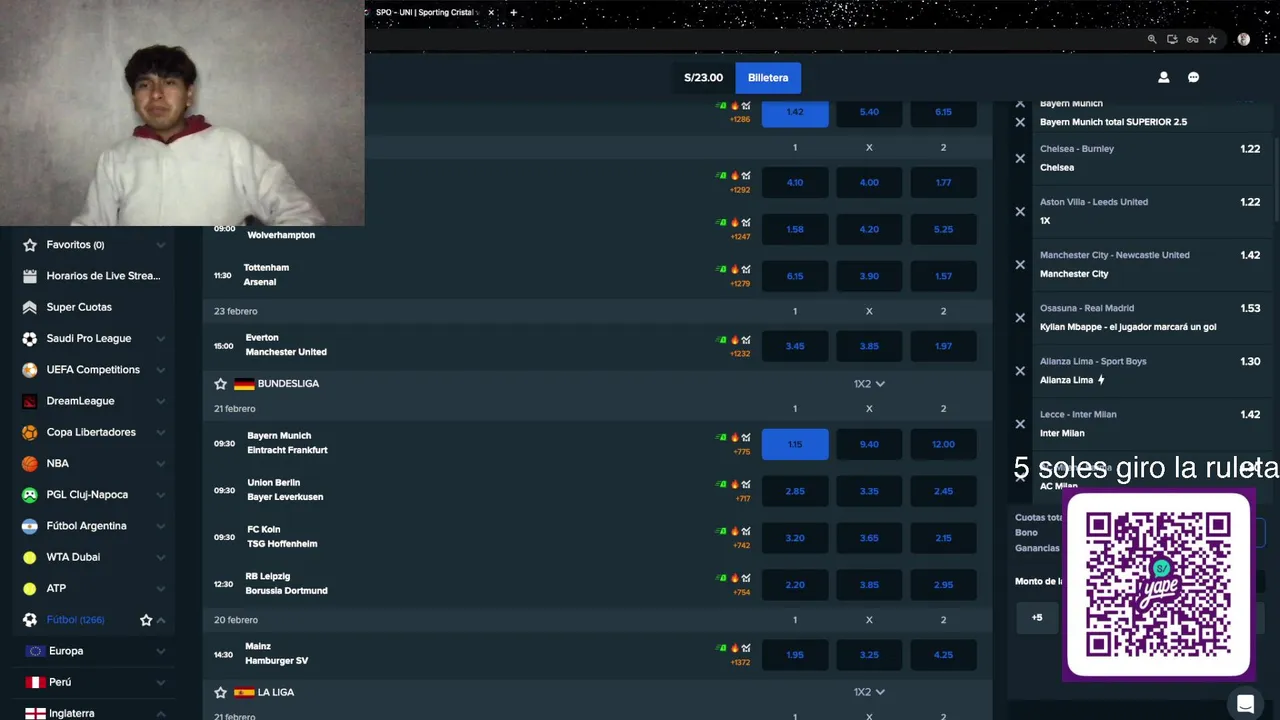1280x720 pixels.
Task: Deselect Bayern Munich win odds 1.15
Action: pos(795,444)
